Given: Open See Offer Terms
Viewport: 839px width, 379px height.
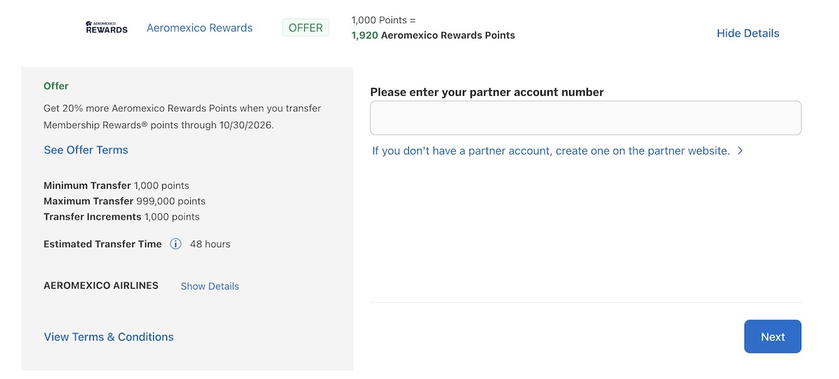Looking at the screenshot, I should [86, 150].
